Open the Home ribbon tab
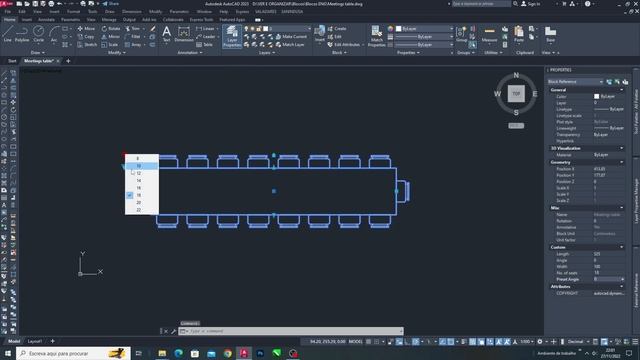The image size is (640, 360). point(9,20)
